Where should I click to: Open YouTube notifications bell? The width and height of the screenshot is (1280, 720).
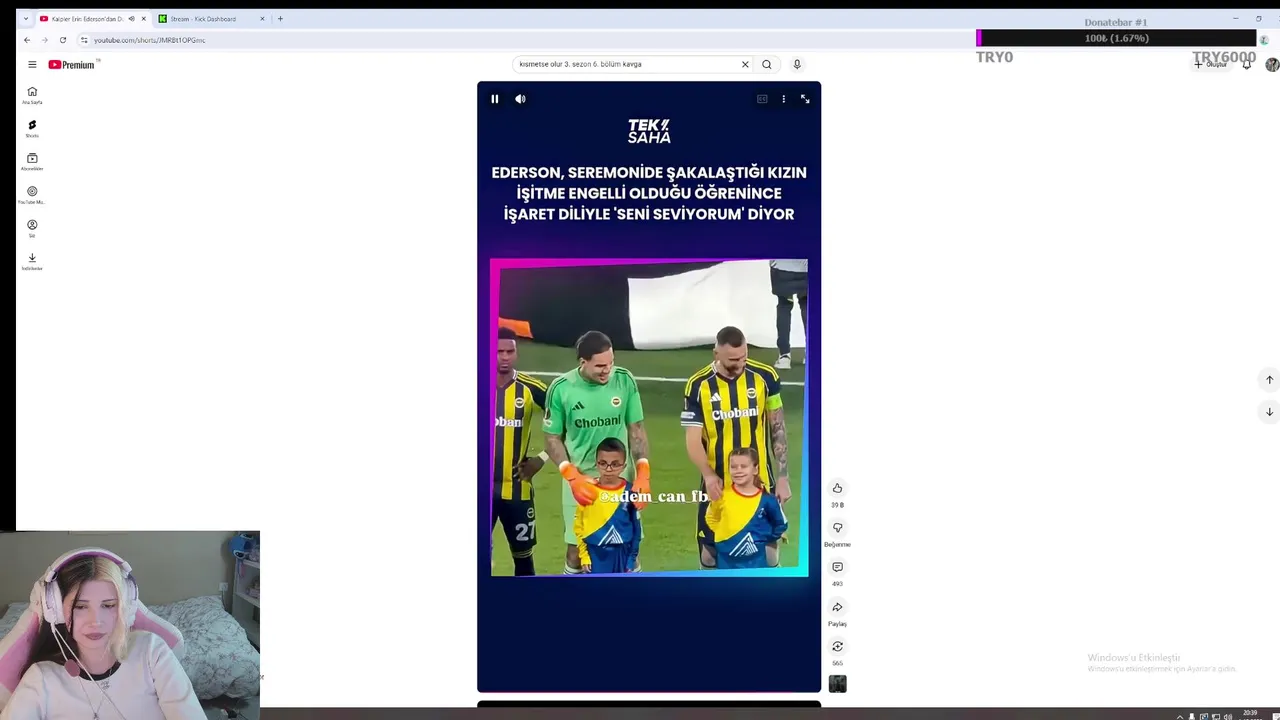pos(1247,64)
